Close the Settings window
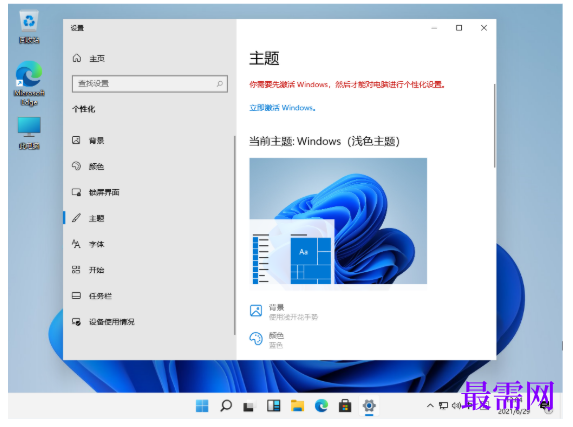 point(484,28)
